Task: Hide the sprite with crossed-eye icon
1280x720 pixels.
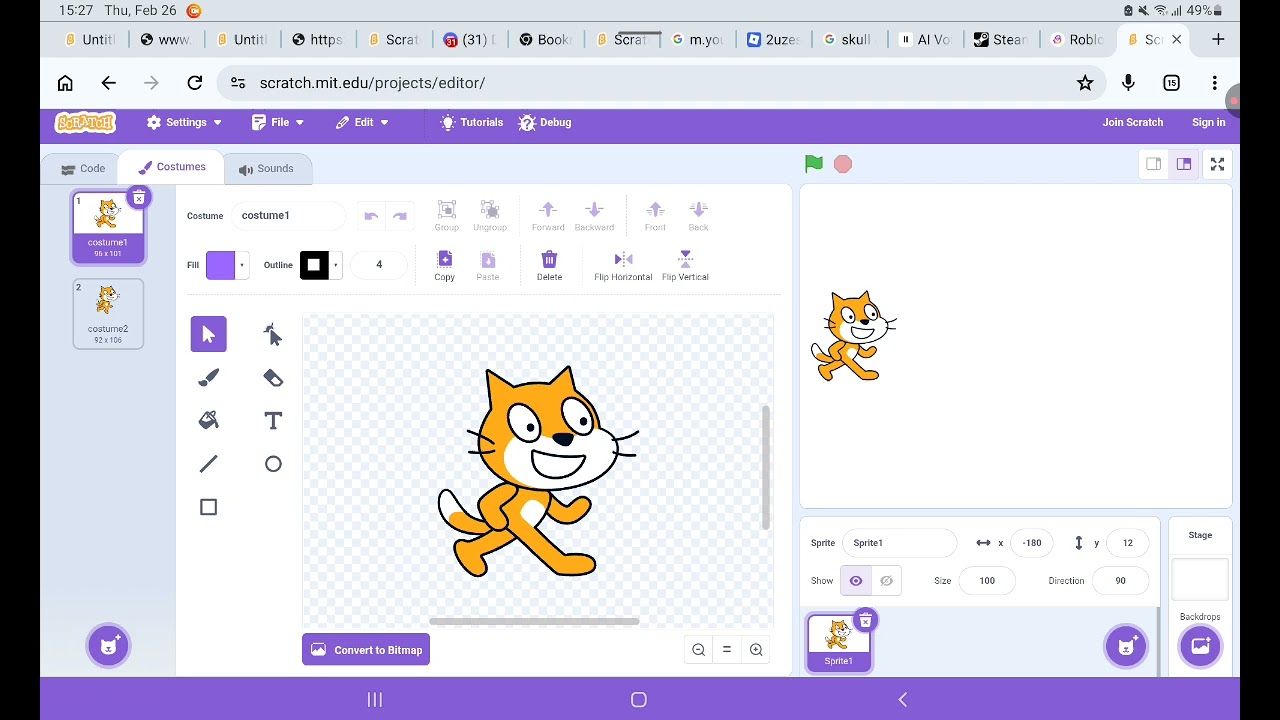Action: coord(886,581)
